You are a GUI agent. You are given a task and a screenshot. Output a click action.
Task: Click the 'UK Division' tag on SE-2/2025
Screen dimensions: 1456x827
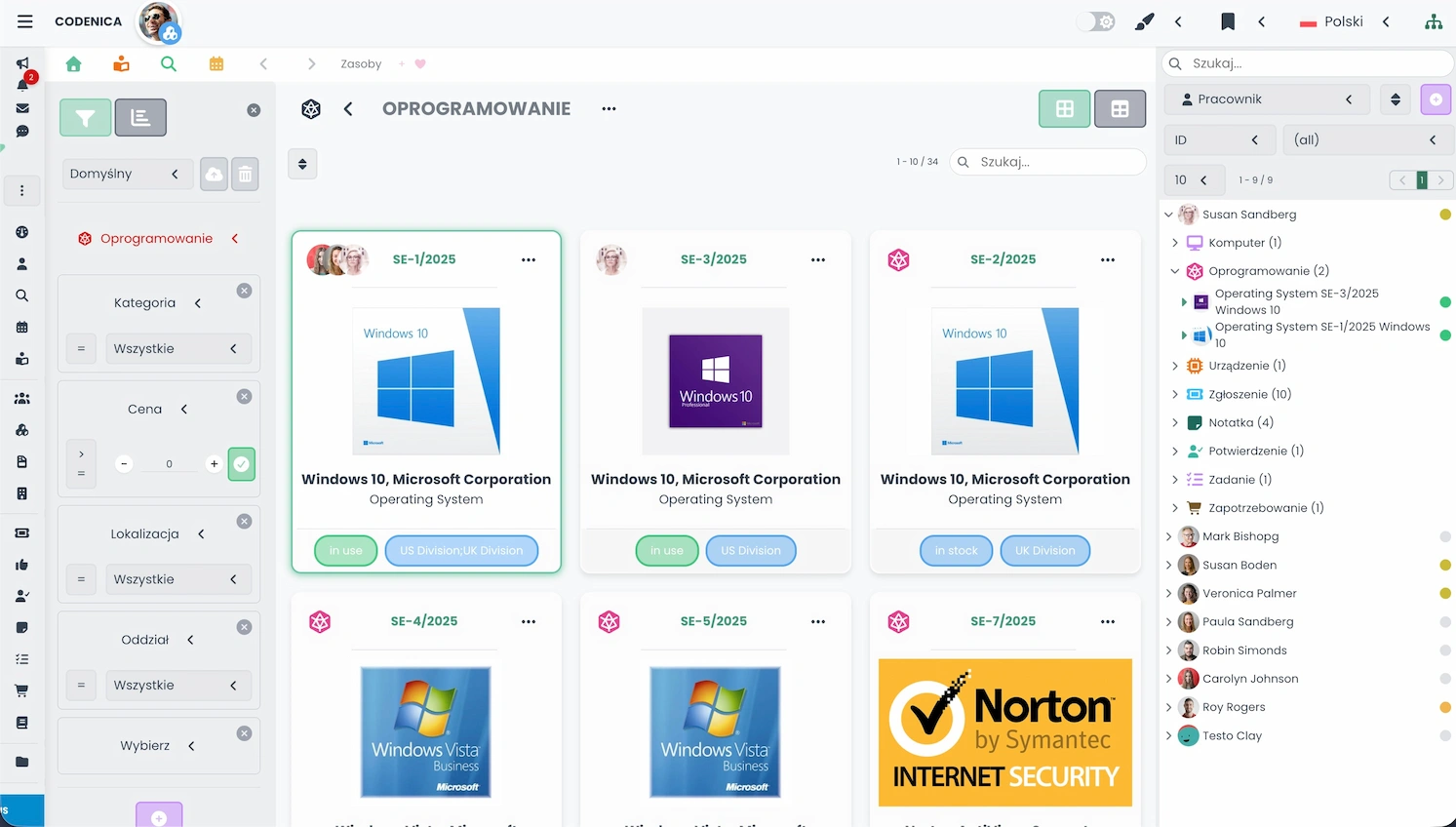tap(1044, 551)
